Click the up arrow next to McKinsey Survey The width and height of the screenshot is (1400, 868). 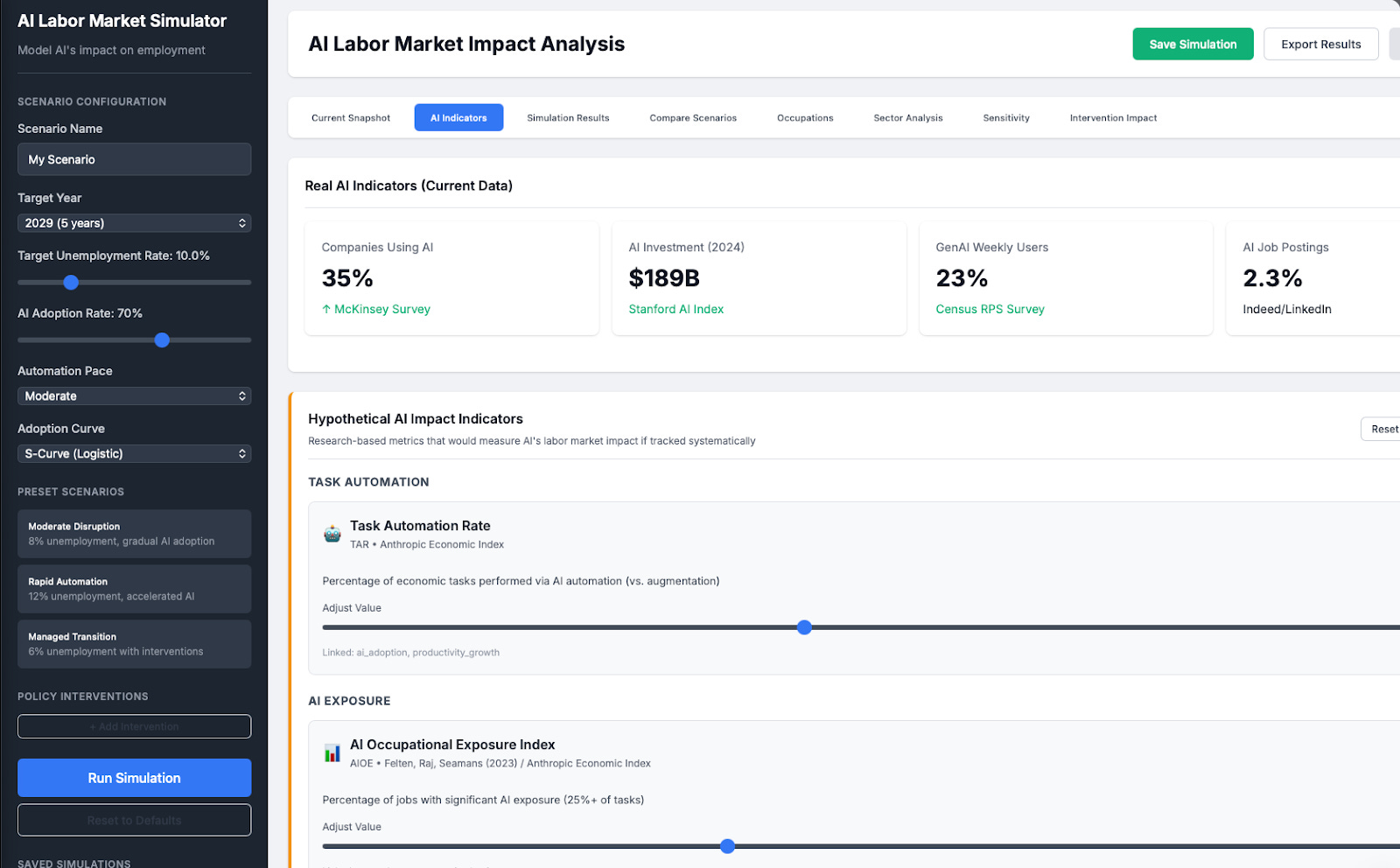326,309
